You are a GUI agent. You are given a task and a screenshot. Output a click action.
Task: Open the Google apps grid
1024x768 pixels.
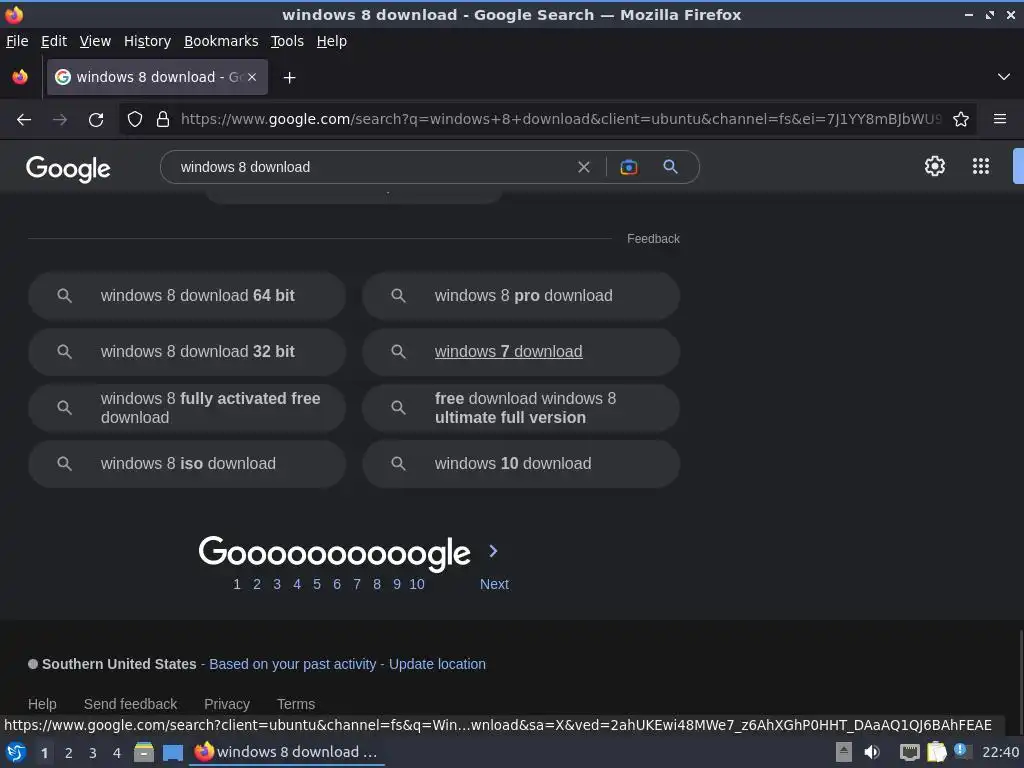pyautogui.click(x=981, y=166)
